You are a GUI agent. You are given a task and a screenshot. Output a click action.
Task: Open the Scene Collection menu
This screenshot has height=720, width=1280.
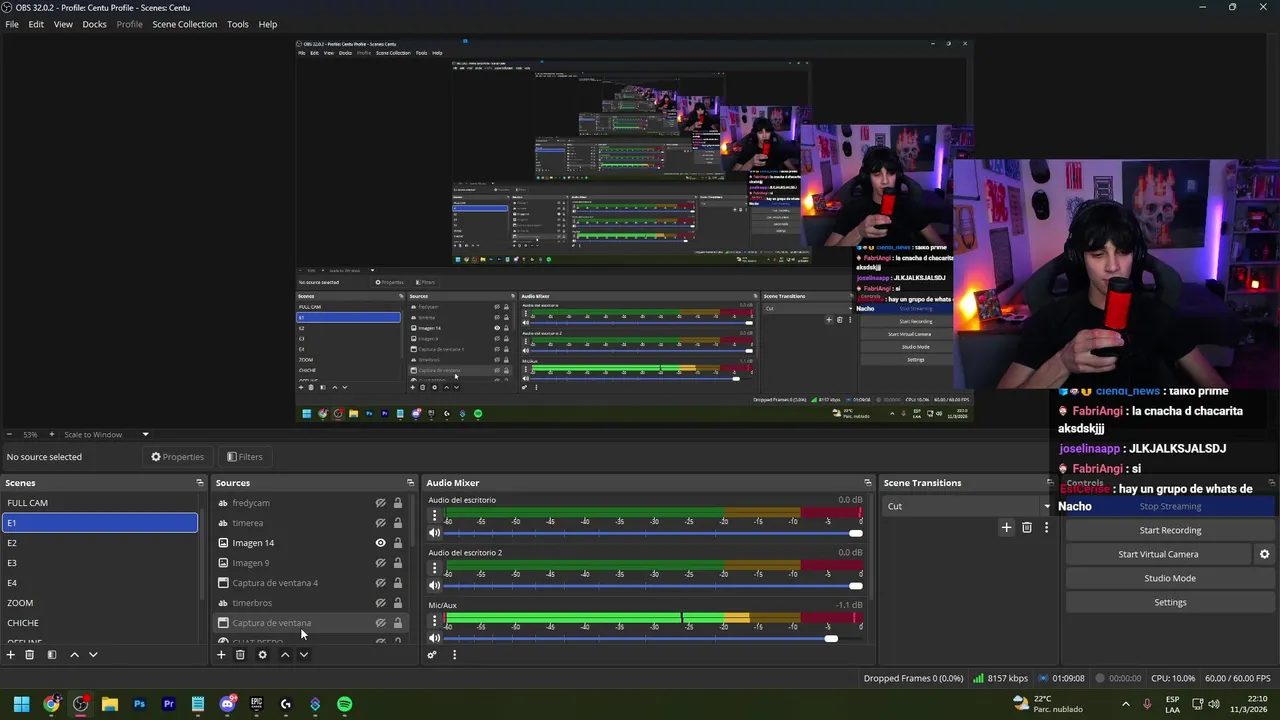185,24
